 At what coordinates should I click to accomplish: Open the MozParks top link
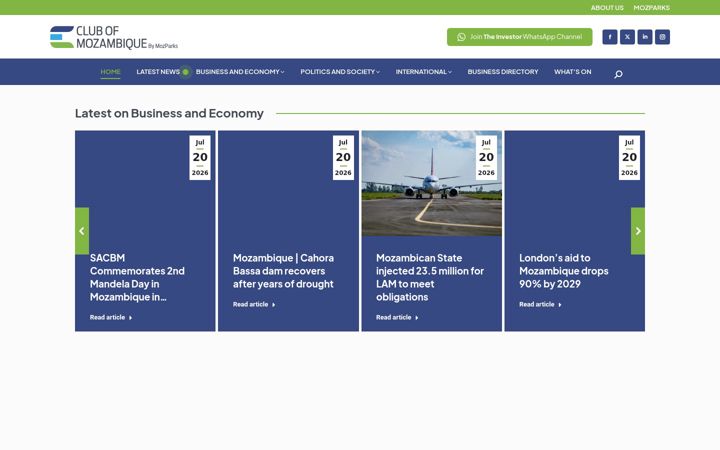(x=652, y=8)
